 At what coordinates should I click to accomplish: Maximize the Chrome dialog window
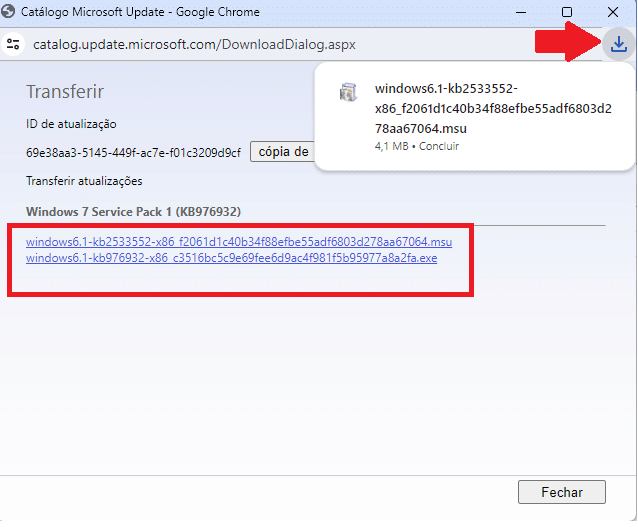(567, 12)
